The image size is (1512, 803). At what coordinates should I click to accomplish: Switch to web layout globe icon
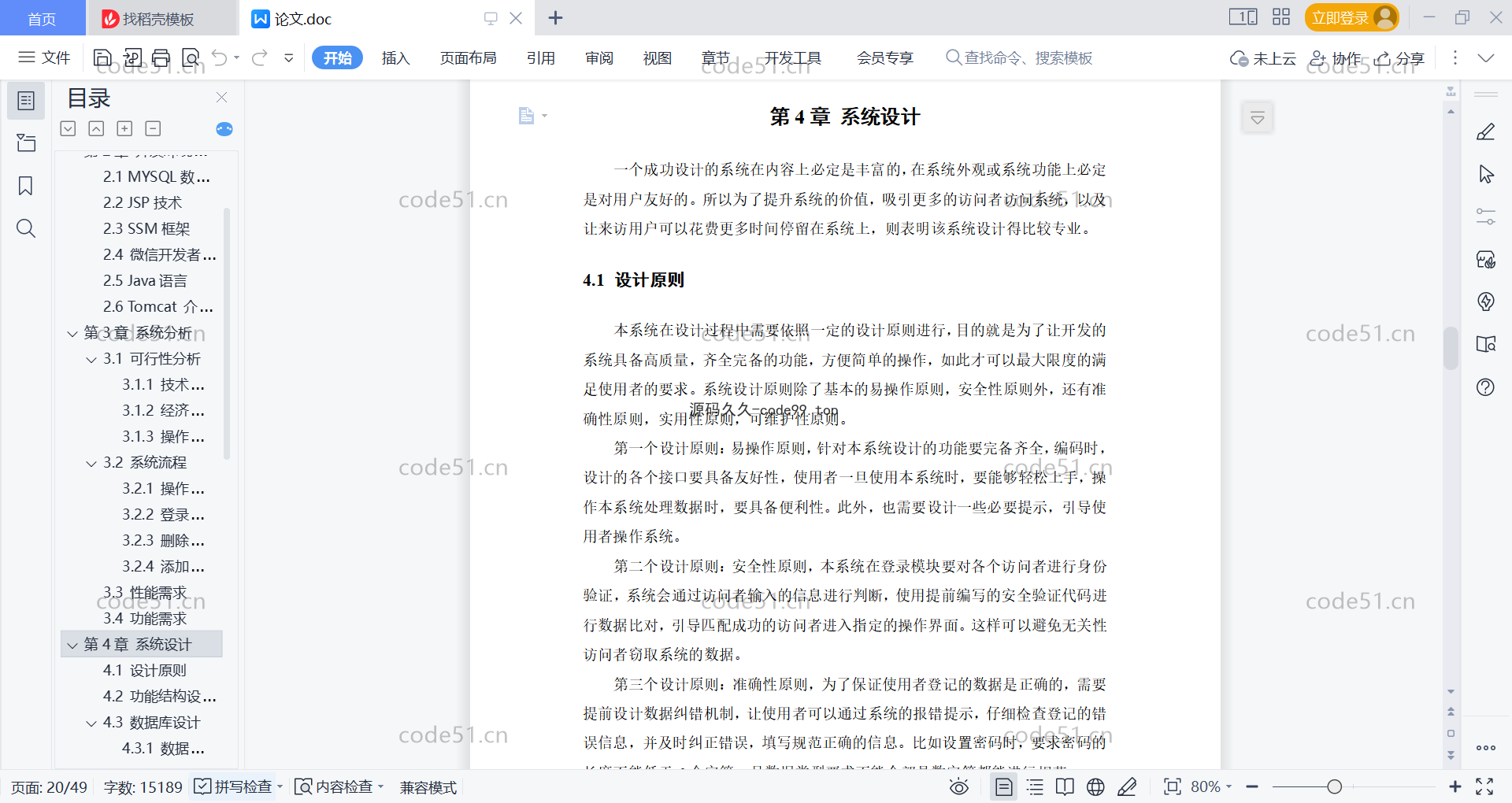click(x=1095, y=787)
